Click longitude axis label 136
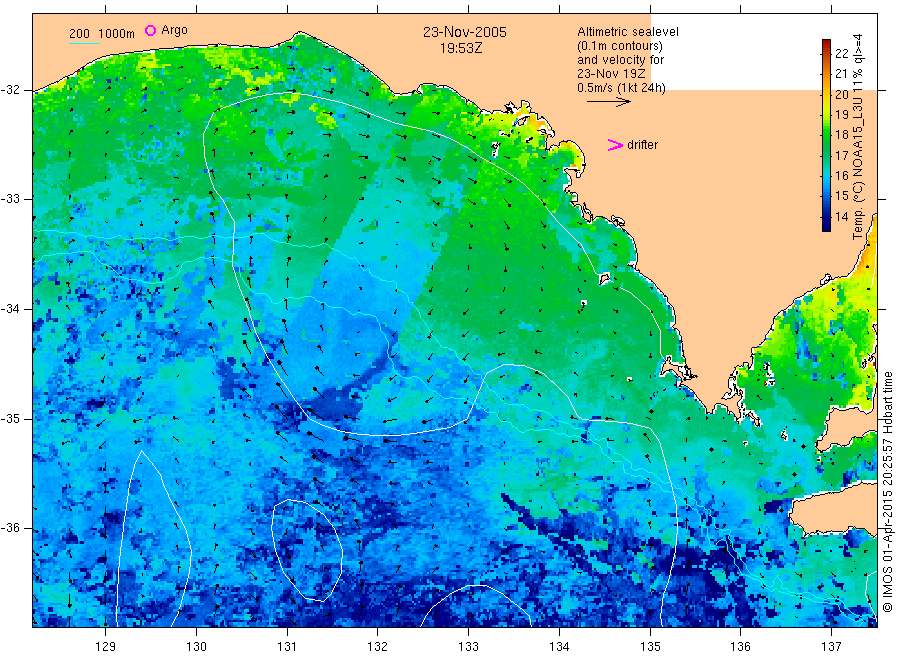This screenshot has width=900, height=660. [x=740, y=646]
